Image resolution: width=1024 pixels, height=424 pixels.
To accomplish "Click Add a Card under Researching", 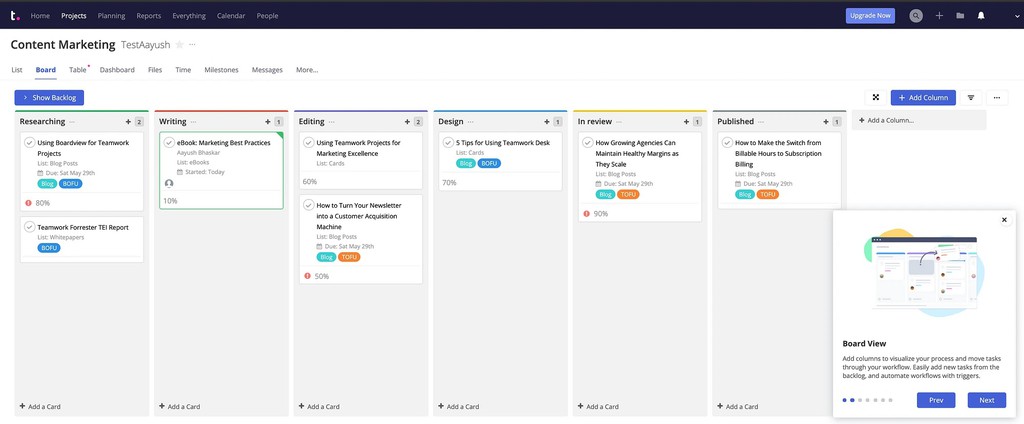I will (x=40, y=406).
